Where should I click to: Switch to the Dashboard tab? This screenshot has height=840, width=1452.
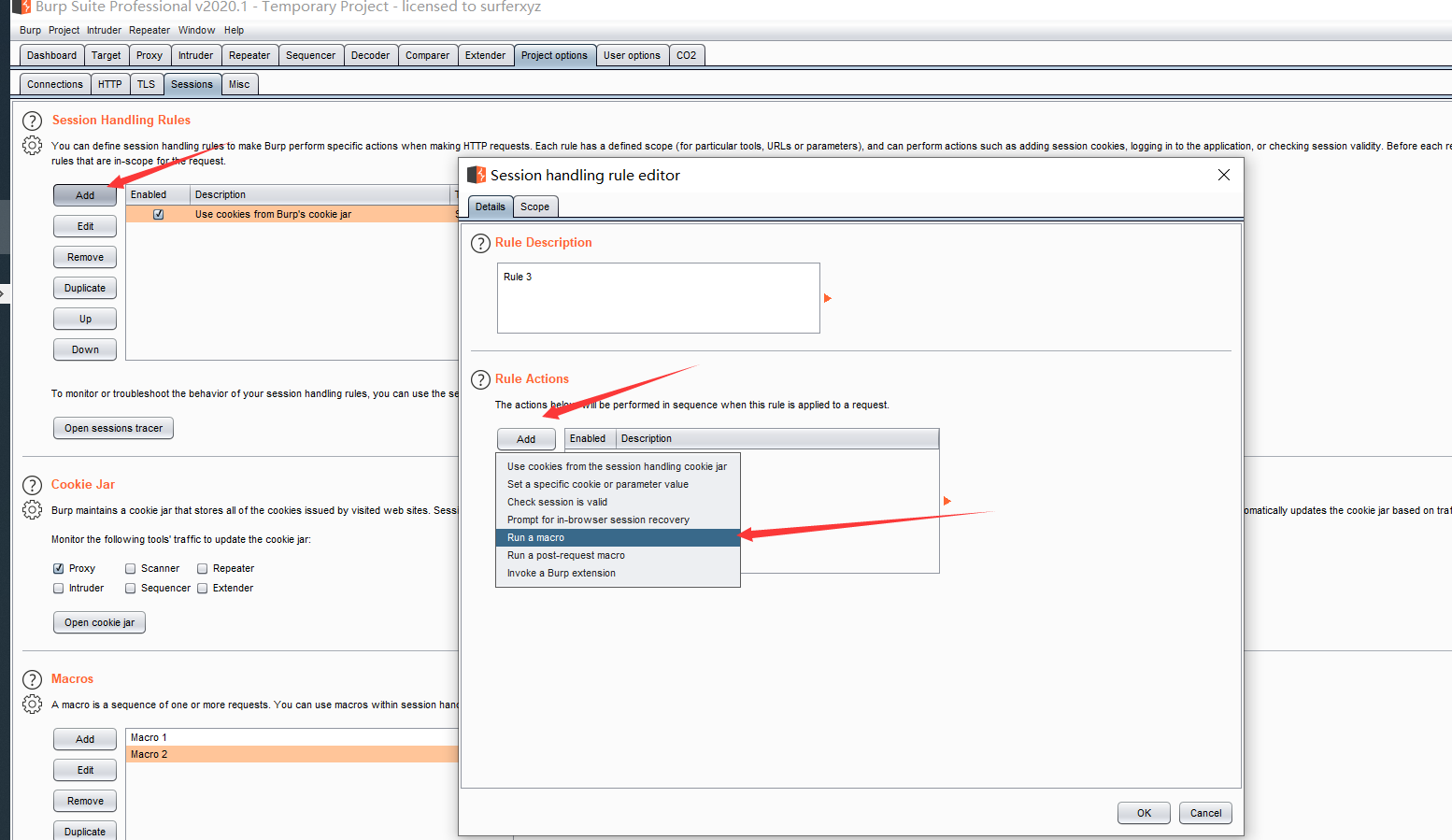click(52, 55)
